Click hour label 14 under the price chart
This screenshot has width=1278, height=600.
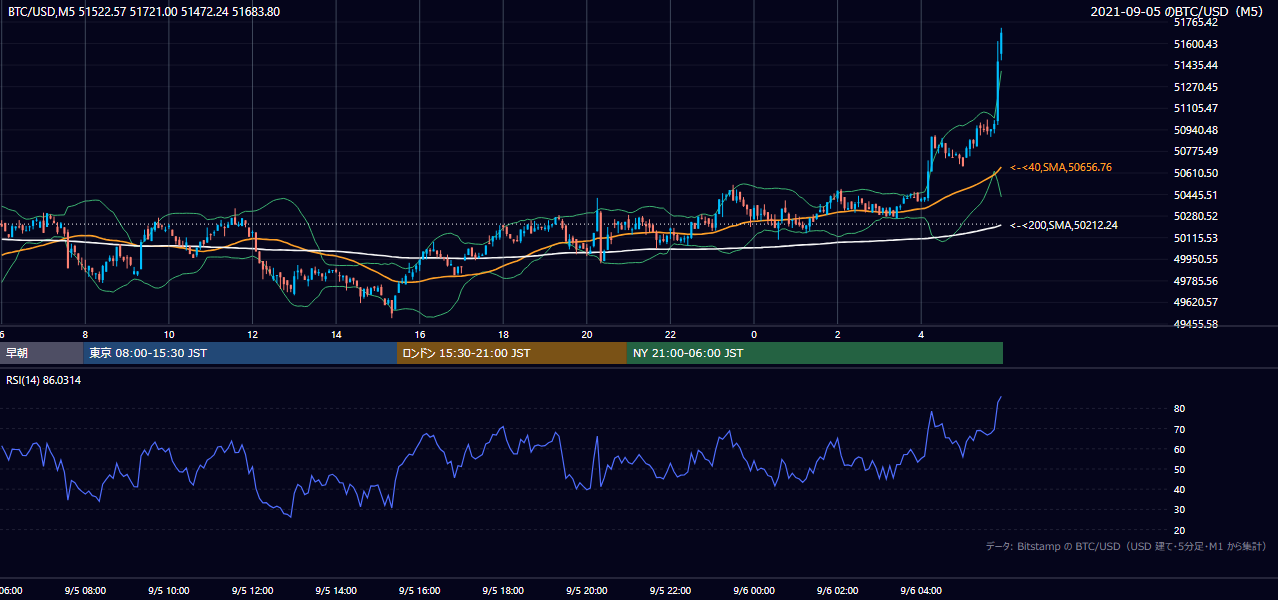(x=336, y=334)
